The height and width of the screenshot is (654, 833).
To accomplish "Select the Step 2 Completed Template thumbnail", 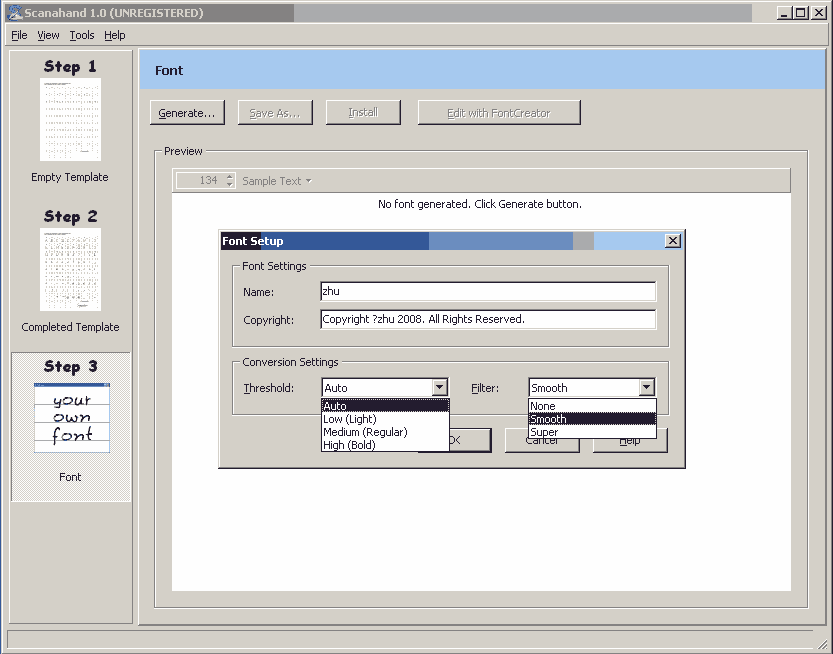I will tap(70, 271).
